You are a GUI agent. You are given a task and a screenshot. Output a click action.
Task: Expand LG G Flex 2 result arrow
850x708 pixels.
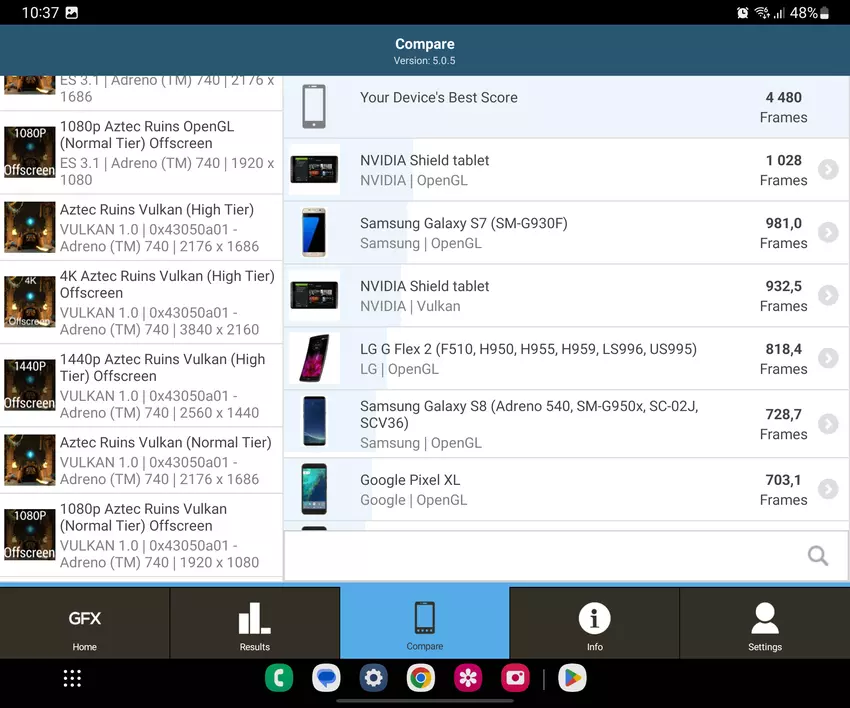tap(828, 358)
